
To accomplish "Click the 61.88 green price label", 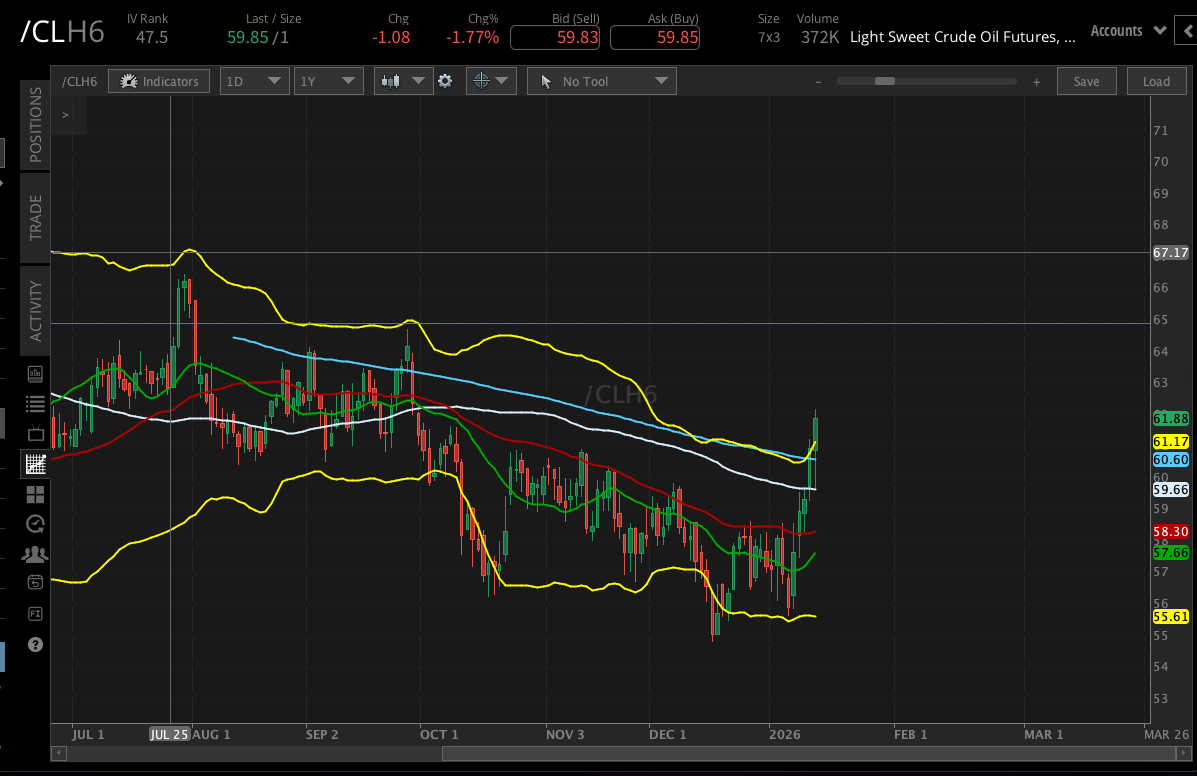I will (x=1170, y=418).
